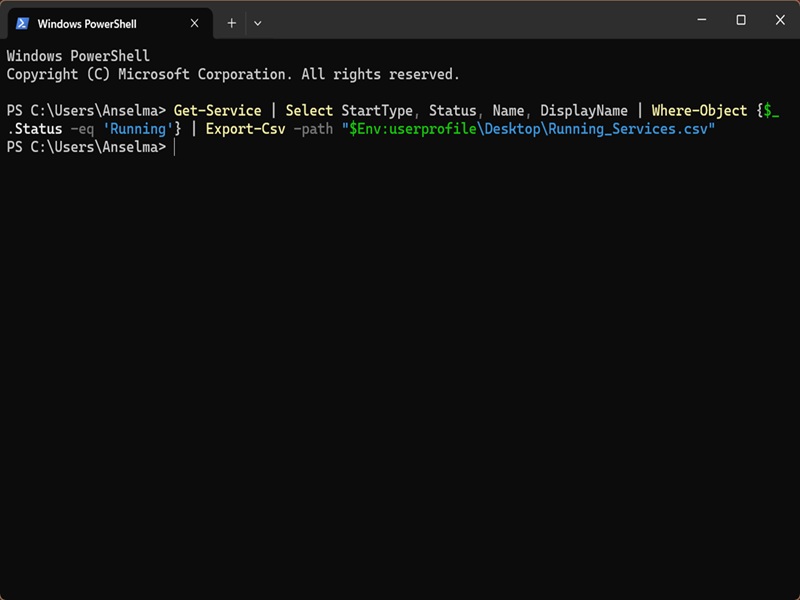Click the Copyright Microsoft Corporation line
The height and width of the screenshot is (600, 800).
(233, 74)
